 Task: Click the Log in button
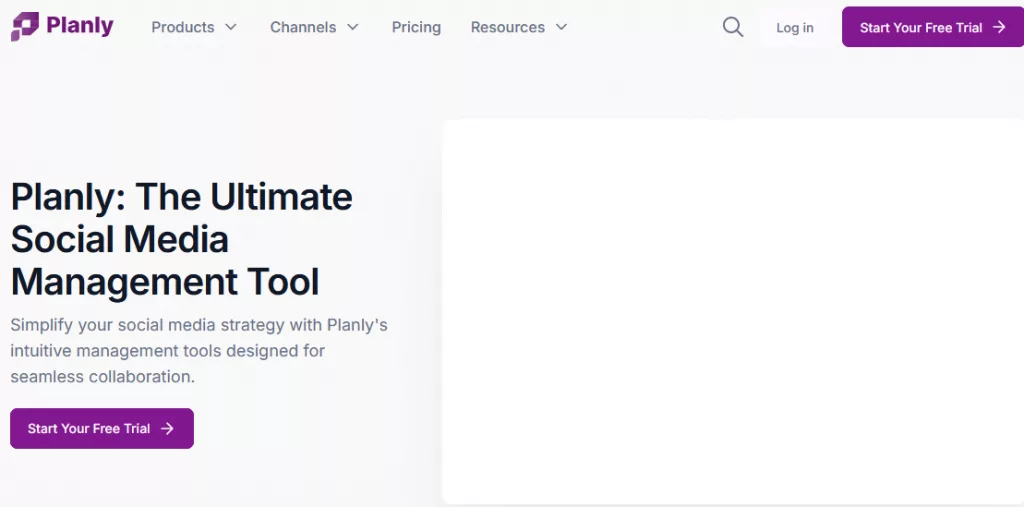coord(795,27)
